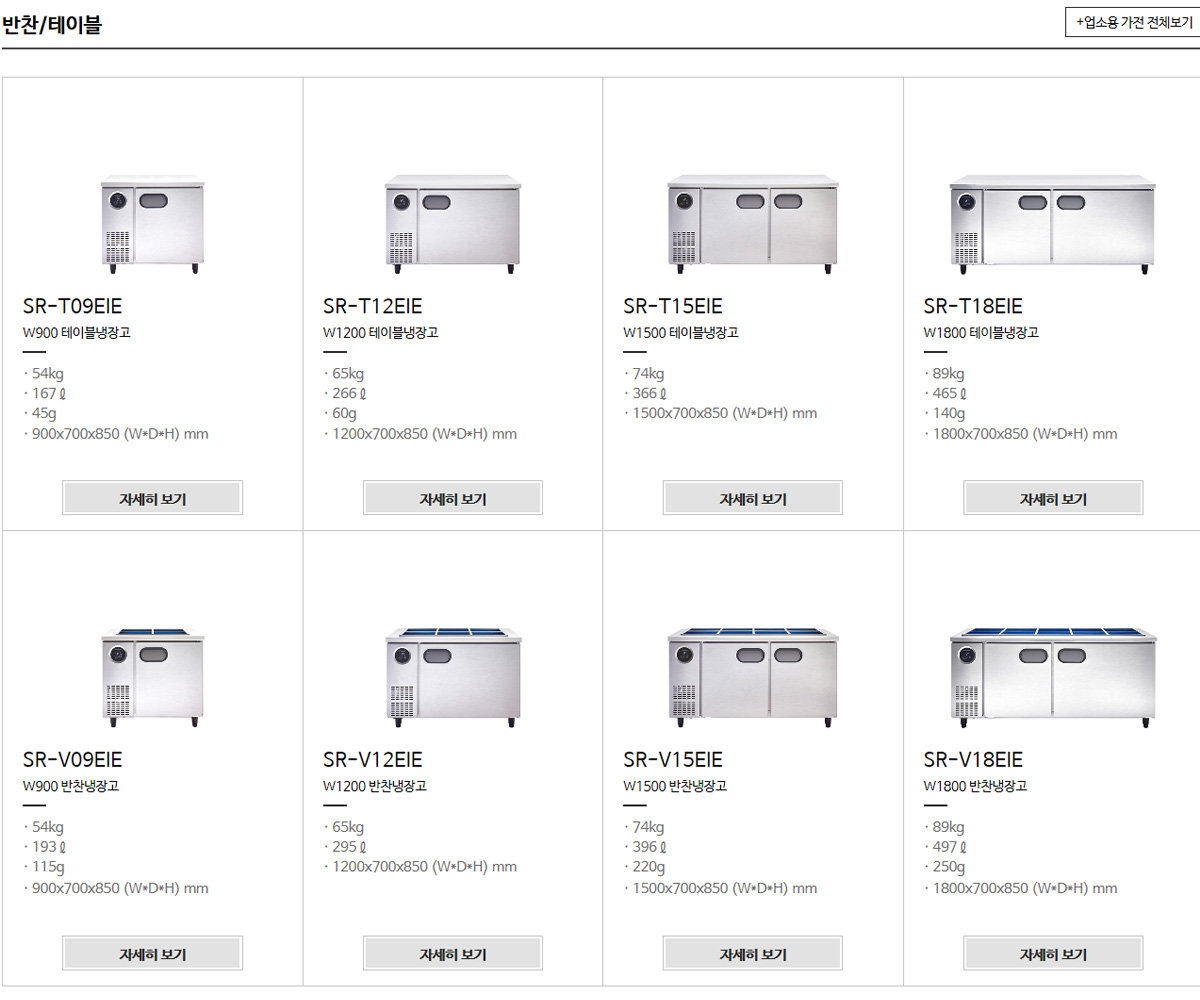Click the SR-V15EIE side-dish refrigerator image
This screenshot has height=1000, width=1200.
click(752, 677)
